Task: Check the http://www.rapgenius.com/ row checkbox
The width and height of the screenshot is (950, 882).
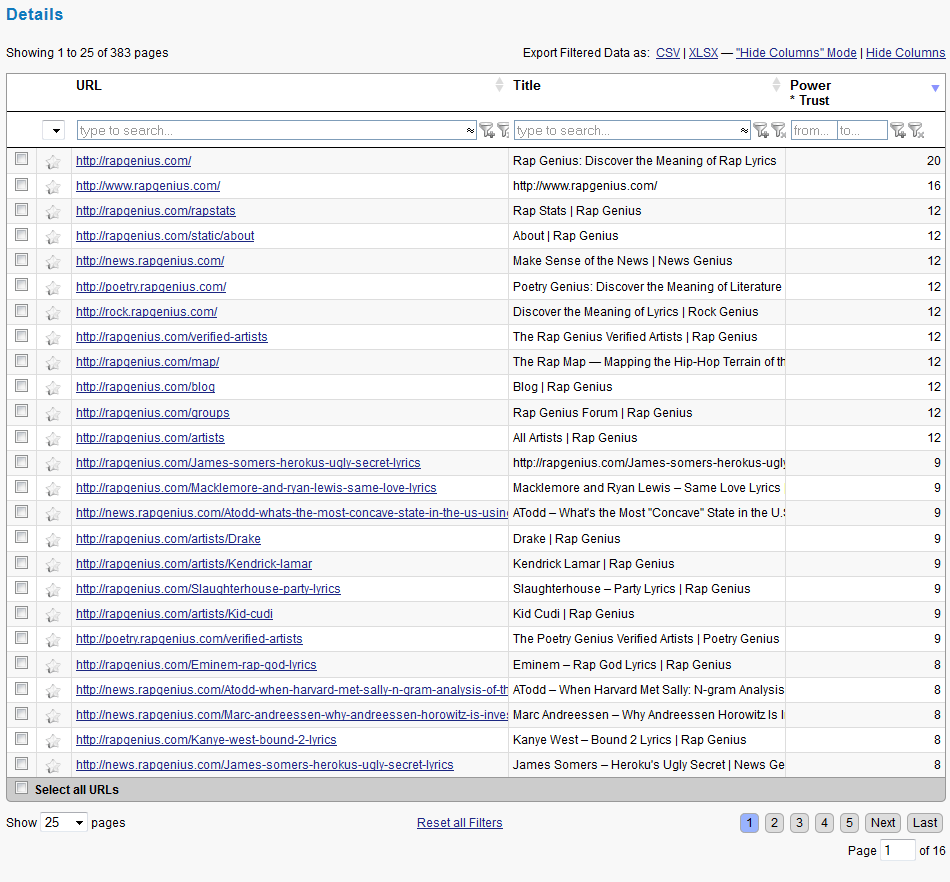Action: pos(22,184)
